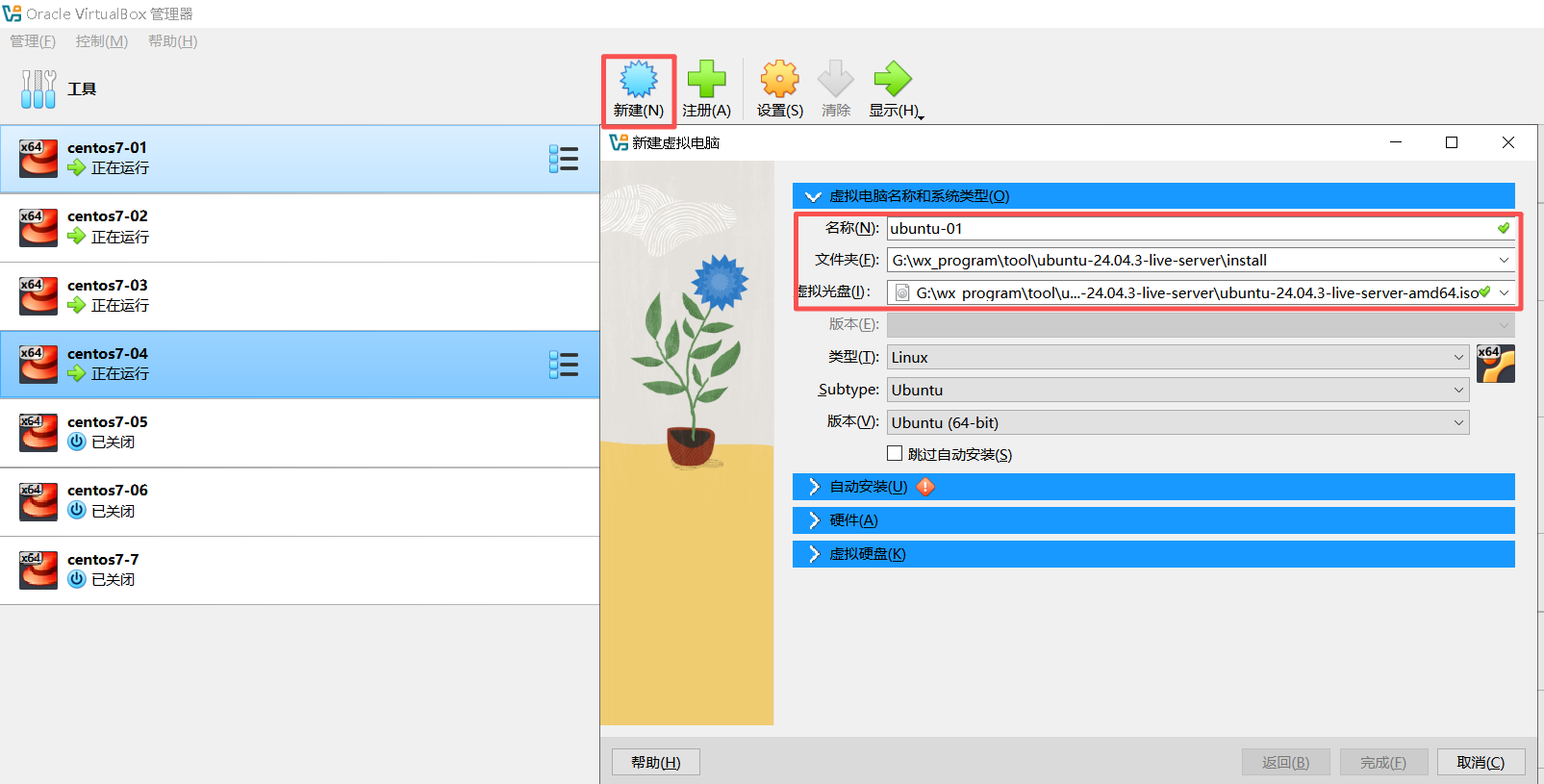Click the Back (返回) button
Image resolution: width=1544 pixels, height=784 pixels.
coord(1286,762)
